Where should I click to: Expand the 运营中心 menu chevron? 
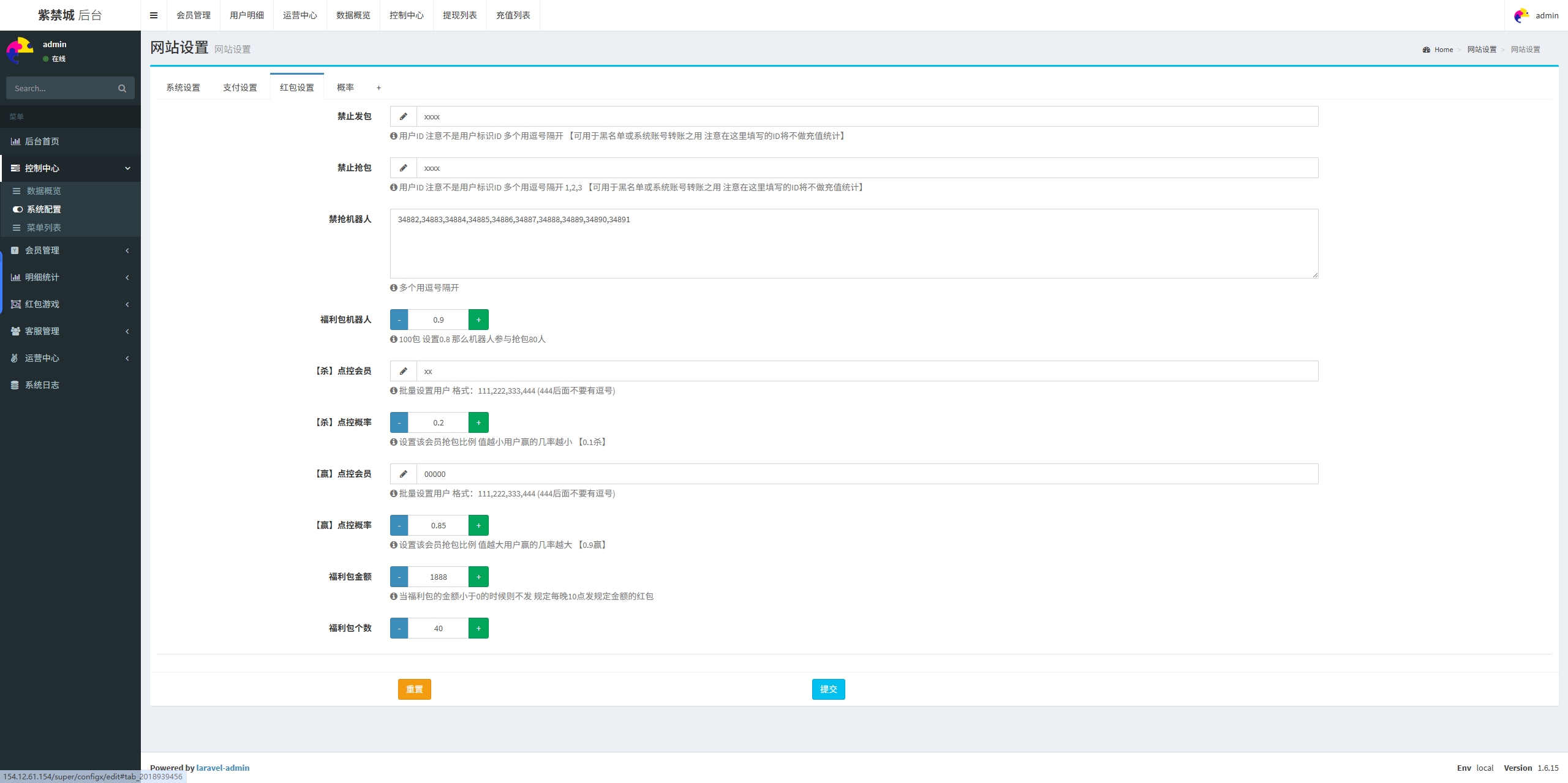coord(127,358)
